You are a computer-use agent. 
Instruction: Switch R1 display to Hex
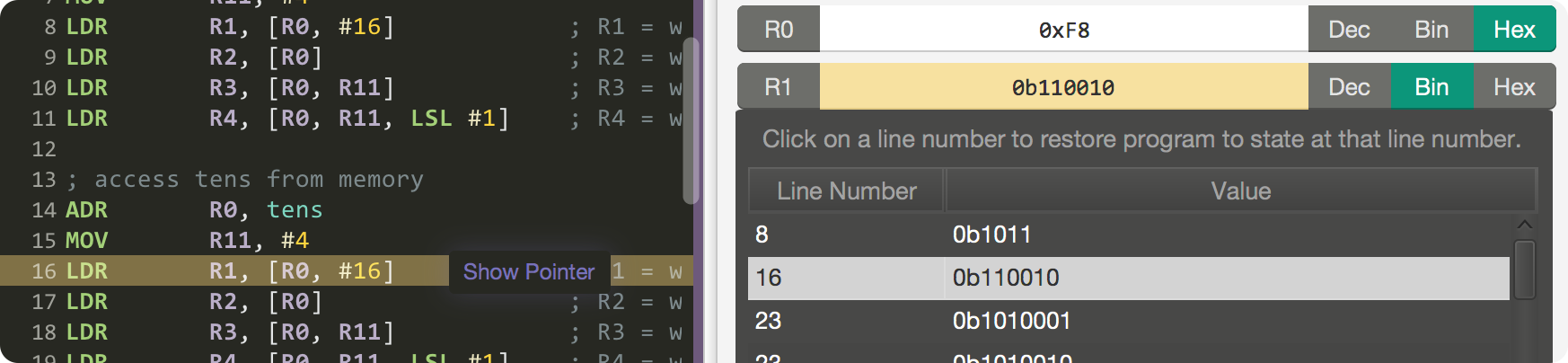(x=1514, y=87)
